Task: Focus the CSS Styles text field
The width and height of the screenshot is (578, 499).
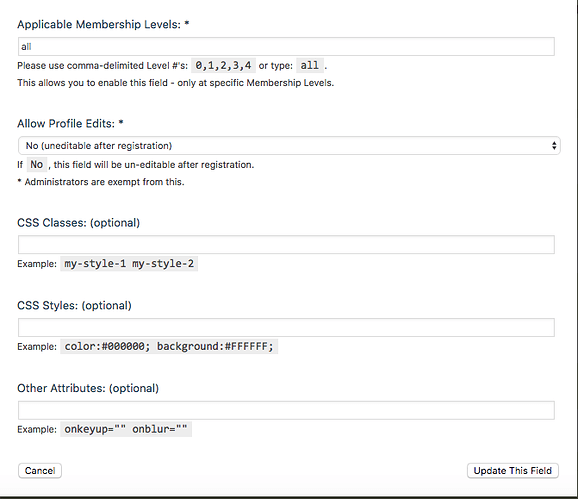Action: 286,327
